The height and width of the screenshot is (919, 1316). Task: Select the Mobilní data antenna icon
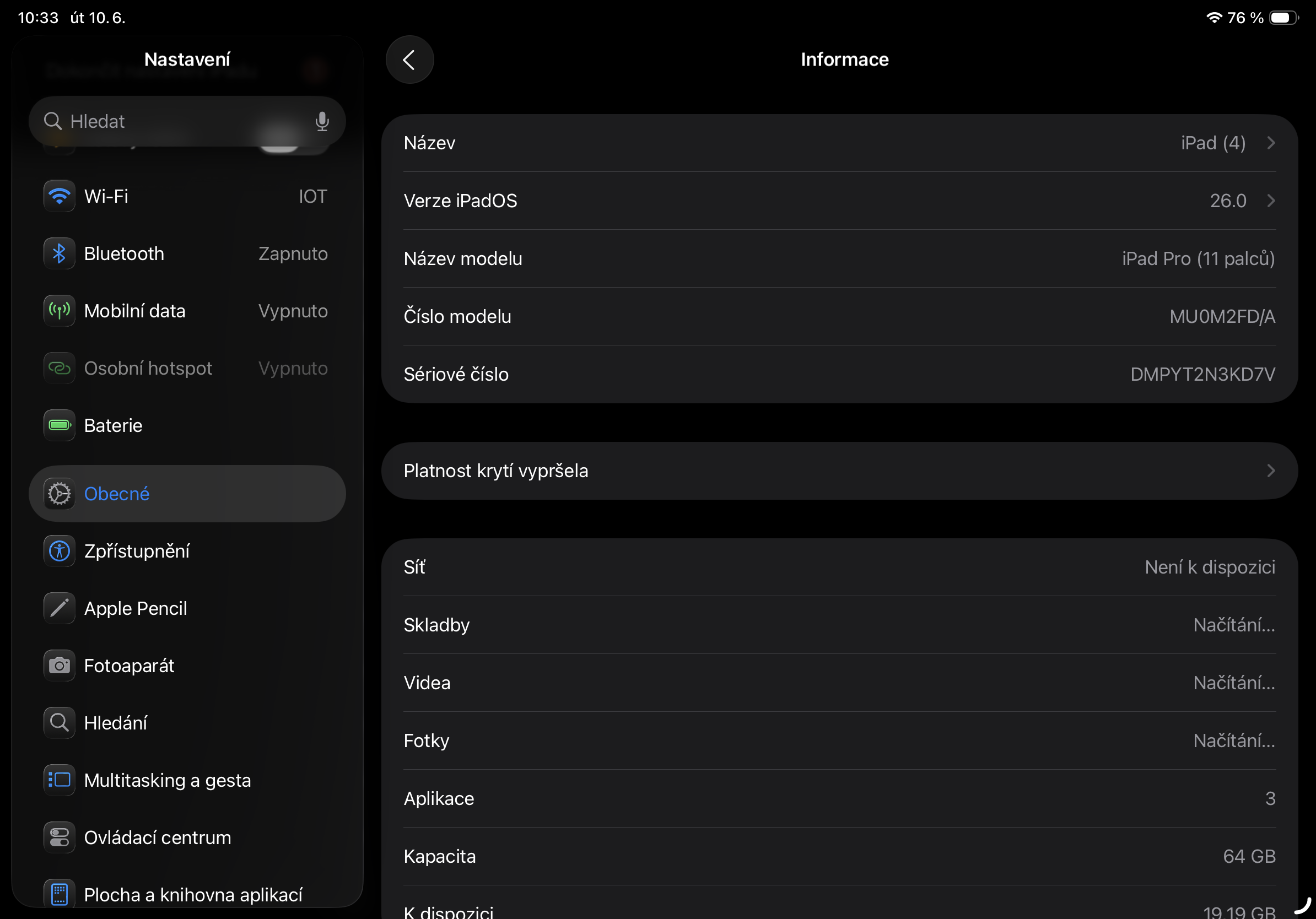click(x=59, y=311)
